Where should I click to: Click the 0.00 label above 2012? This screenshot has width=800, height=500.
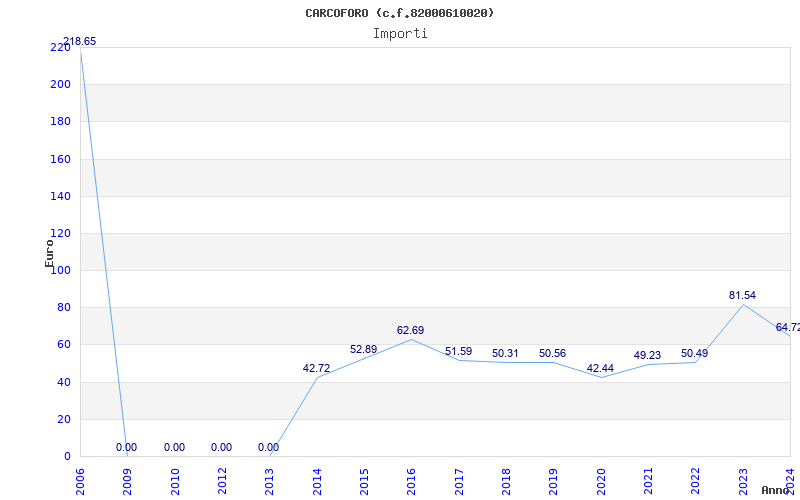tap(221, 447)
